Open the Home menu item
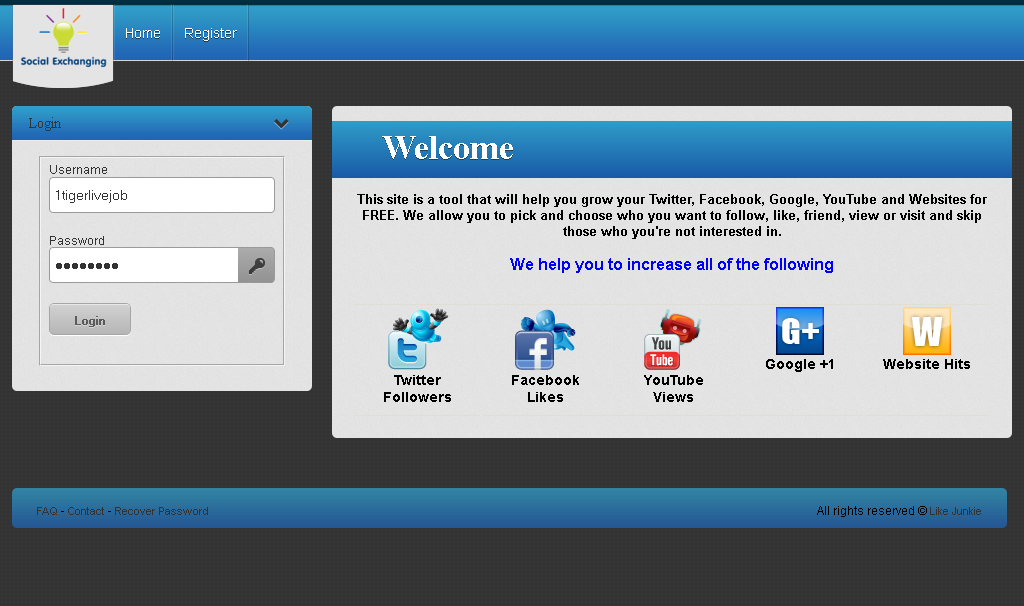1024x606 pixels. click(x=142, y=33)
